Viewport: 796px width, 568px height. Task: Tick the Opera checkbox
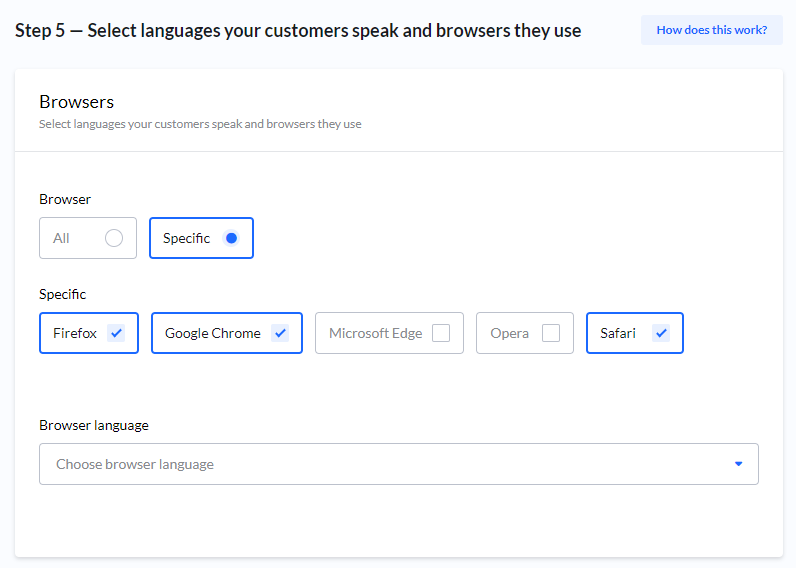tap(551, 333)
